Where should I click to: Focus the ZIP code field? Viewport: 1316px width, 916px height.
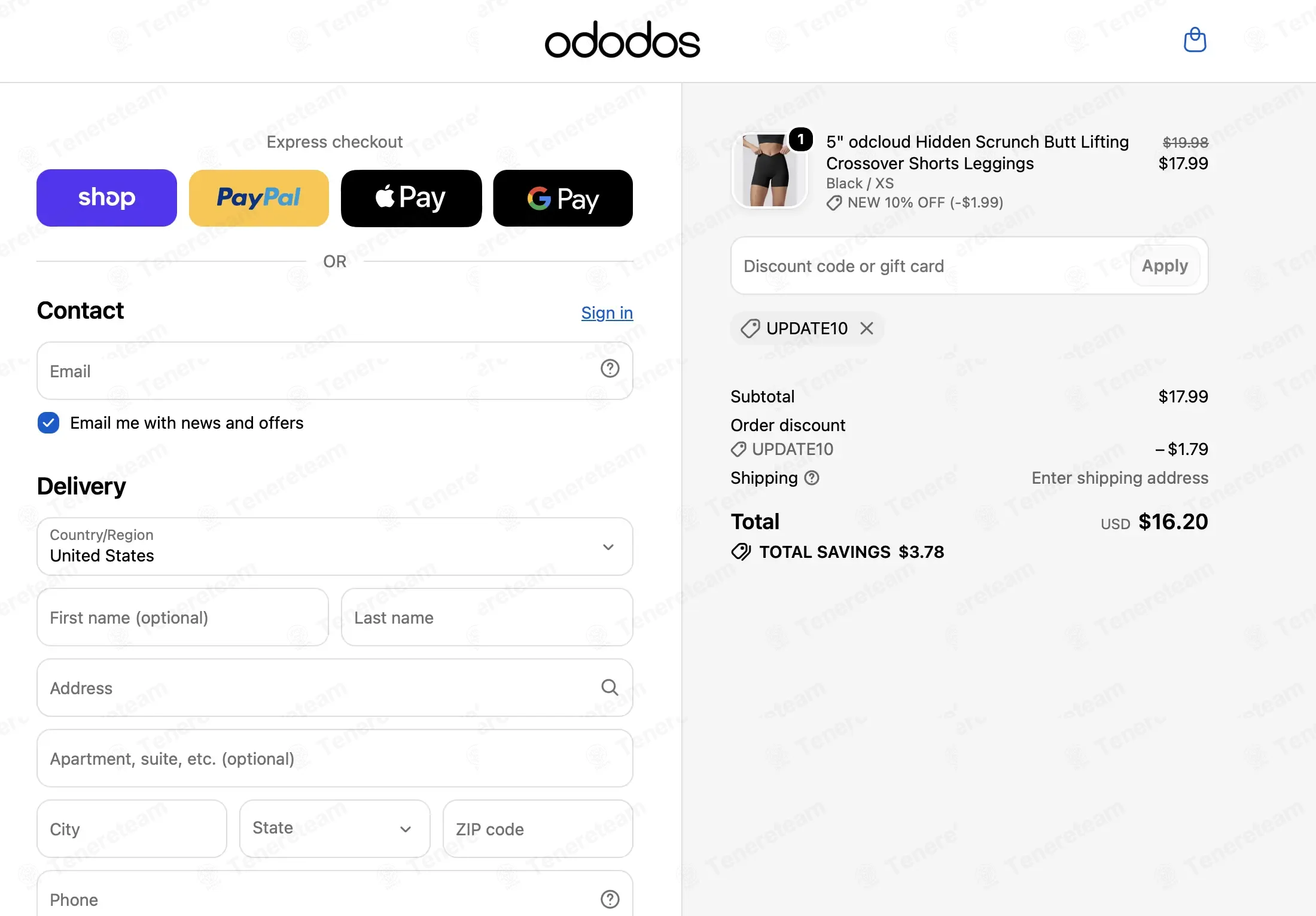[538, 829]
